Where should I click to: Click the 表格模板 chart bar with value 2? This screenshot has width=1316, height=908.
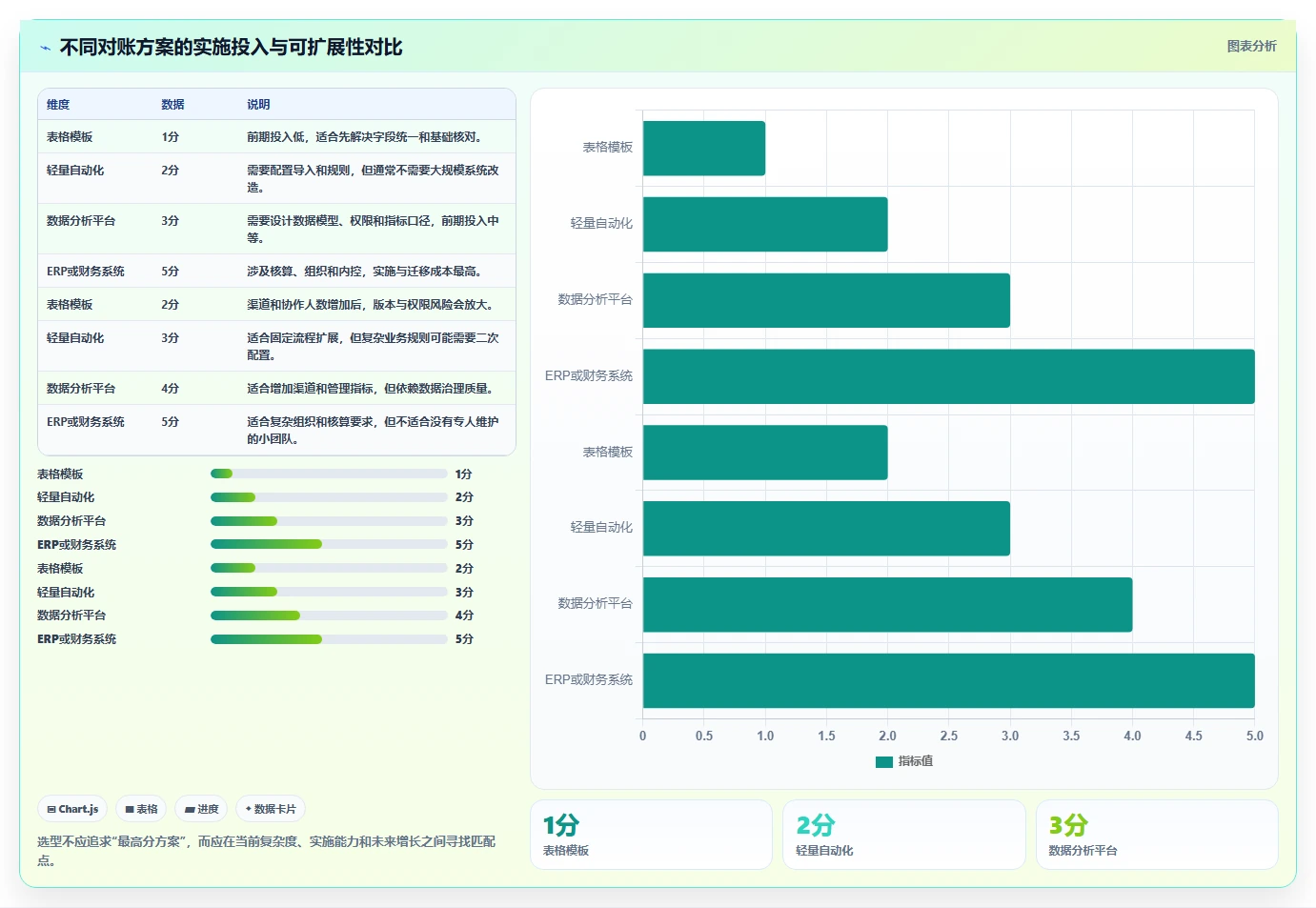[765, 453]
